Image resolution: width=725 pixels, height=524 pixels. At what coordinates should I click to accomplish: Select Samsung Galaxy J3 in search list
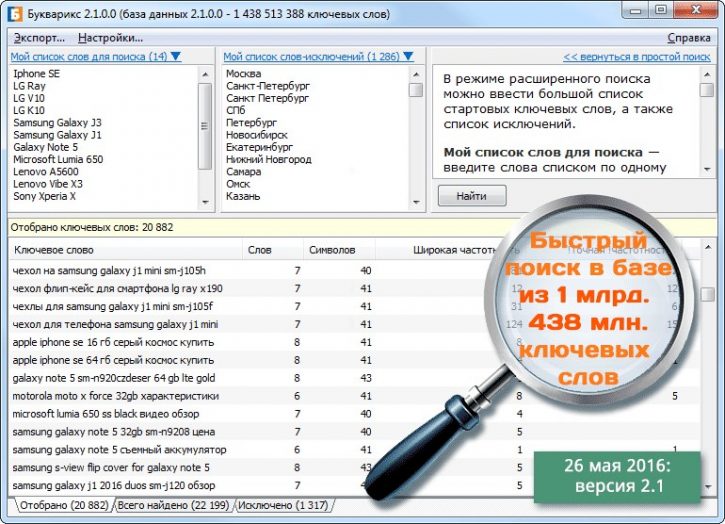[x=57, y=123]
